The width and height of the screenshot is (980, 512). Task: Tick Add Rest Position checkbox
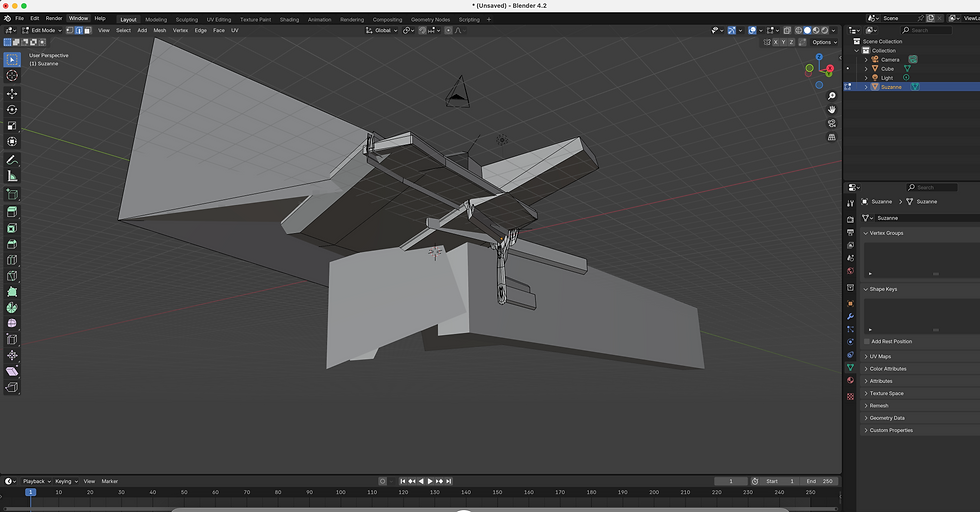[x=866, y=341]
